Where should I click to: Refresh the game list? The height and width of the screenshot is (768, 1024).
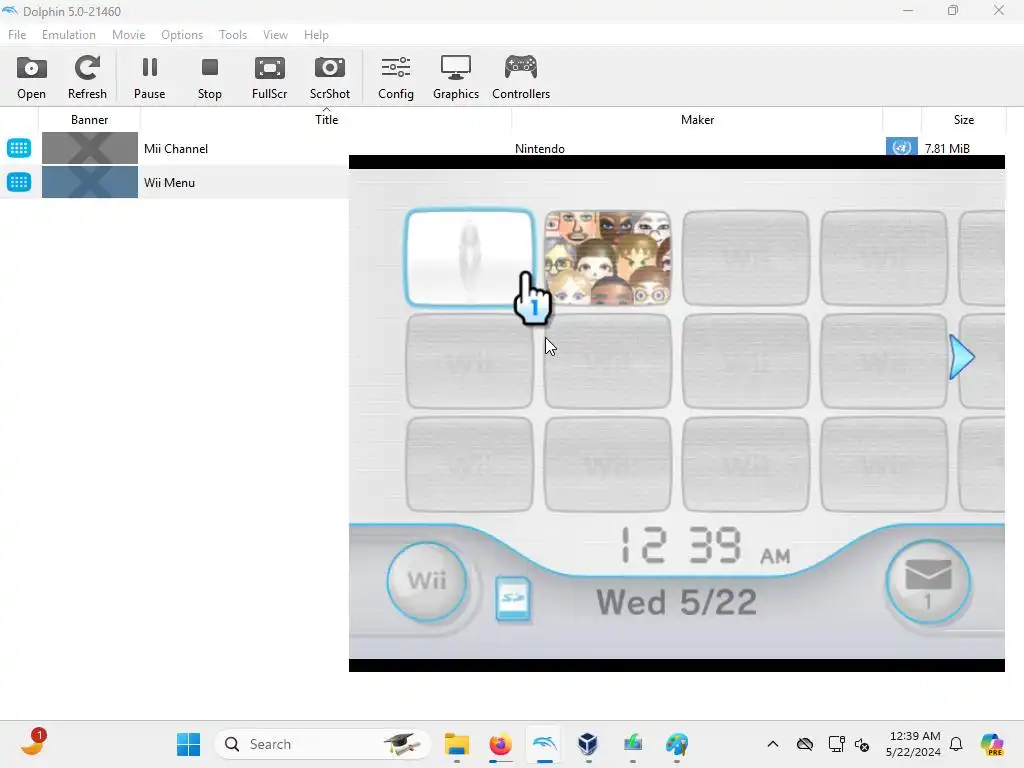point(87,78)
